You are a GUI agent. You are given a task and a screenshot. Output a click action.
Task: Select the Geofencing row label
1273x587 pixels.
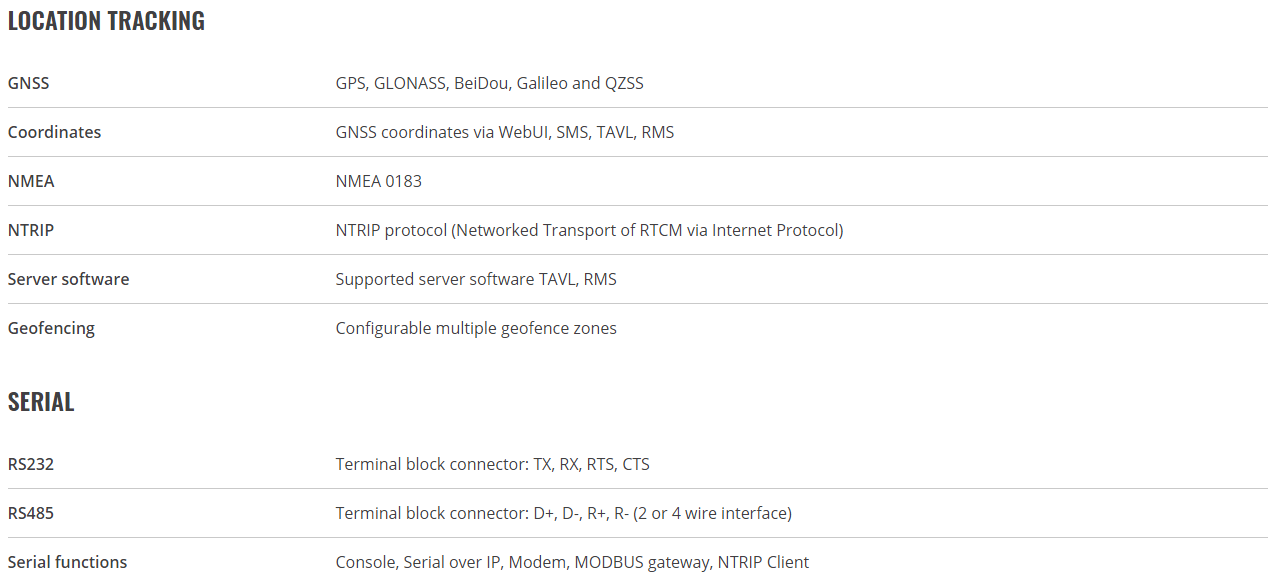[x=51, y=328]
